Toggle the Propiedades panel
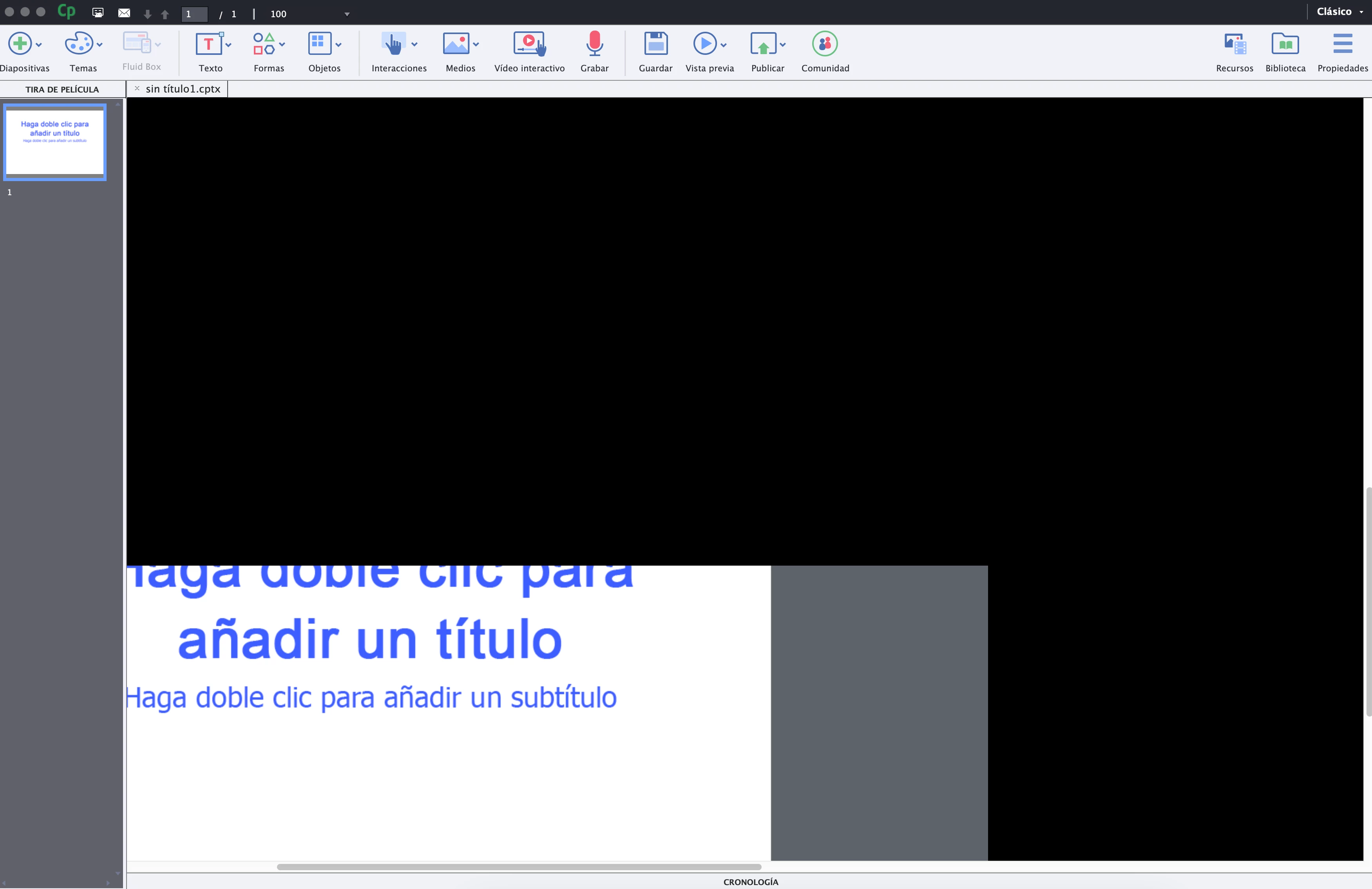1372x889 pixels. 1342,44
